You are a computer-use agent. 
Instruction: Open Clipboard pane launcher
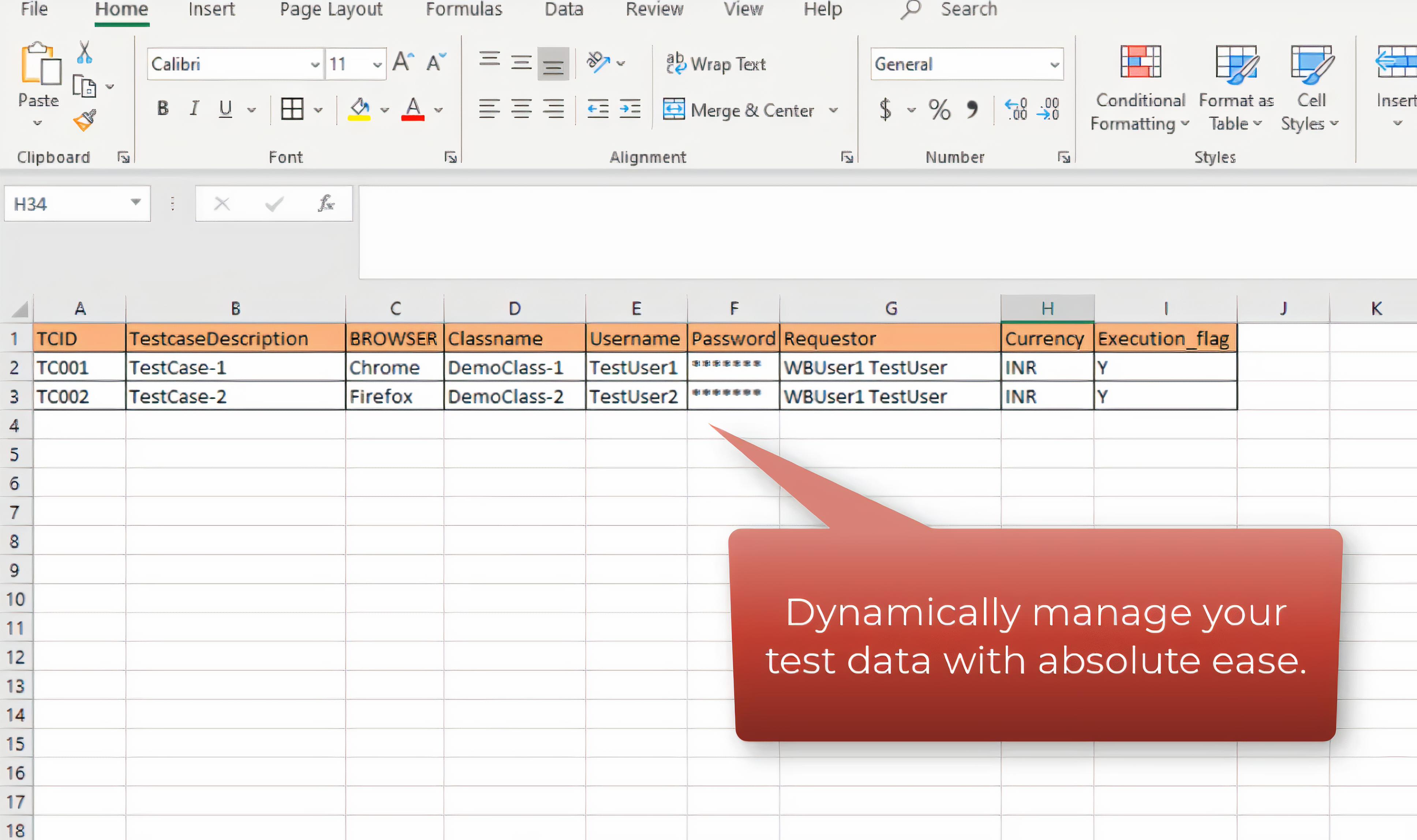[123, 157]
